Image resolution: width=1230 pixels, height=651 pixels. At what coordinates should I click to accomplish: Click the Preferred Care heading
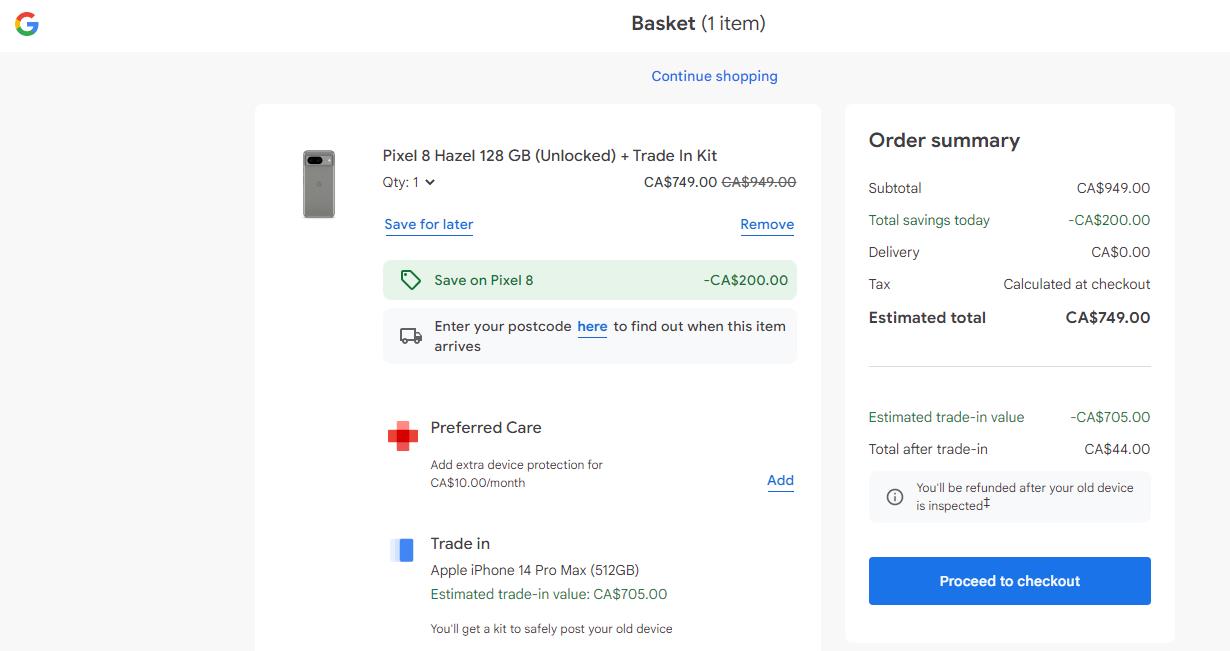(x=486, y=427)
